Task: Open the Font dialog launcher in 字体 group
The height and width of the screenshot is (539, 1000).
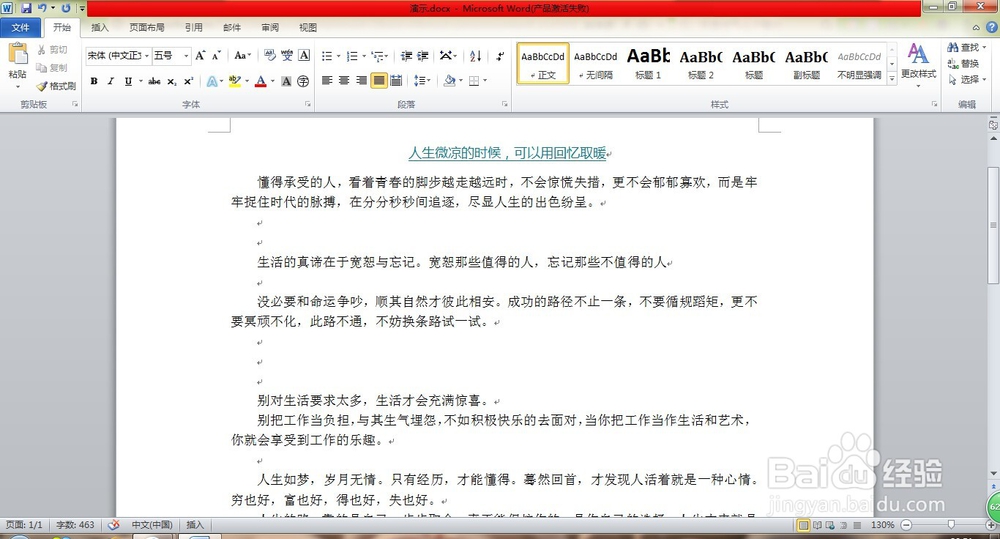Action: click(308, 103)
